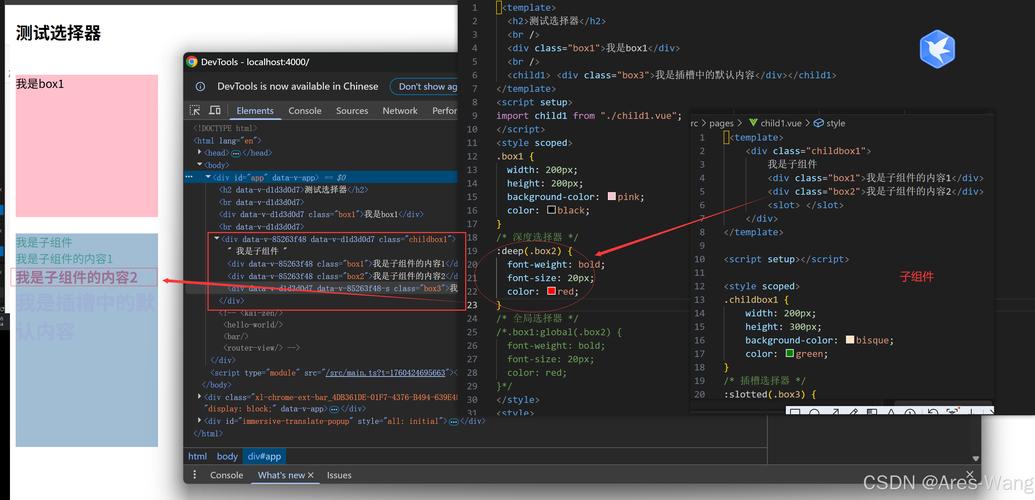The image size is (1035, 500).
Task: Click the Don't show again button
Action: (426, 87)
